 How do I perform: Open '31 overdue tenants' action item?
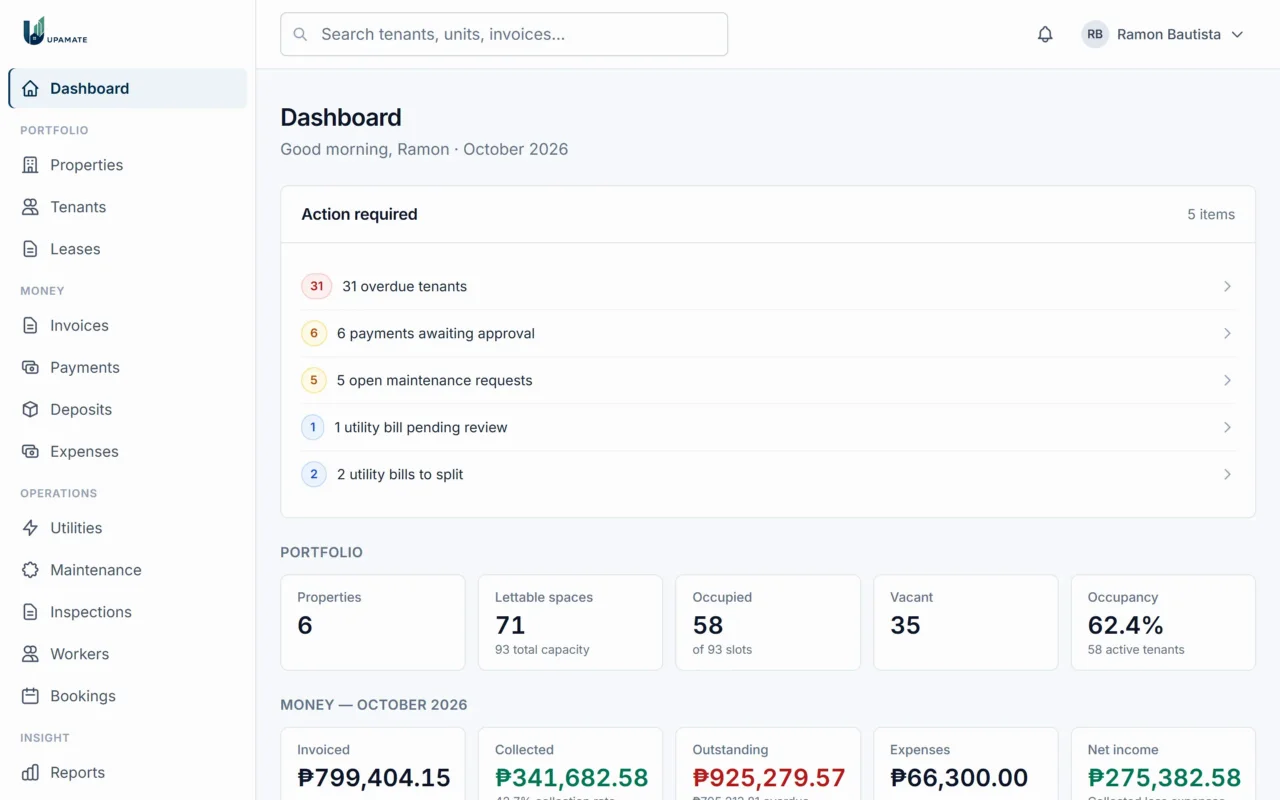pyautogui.click(x=768, y=286)
